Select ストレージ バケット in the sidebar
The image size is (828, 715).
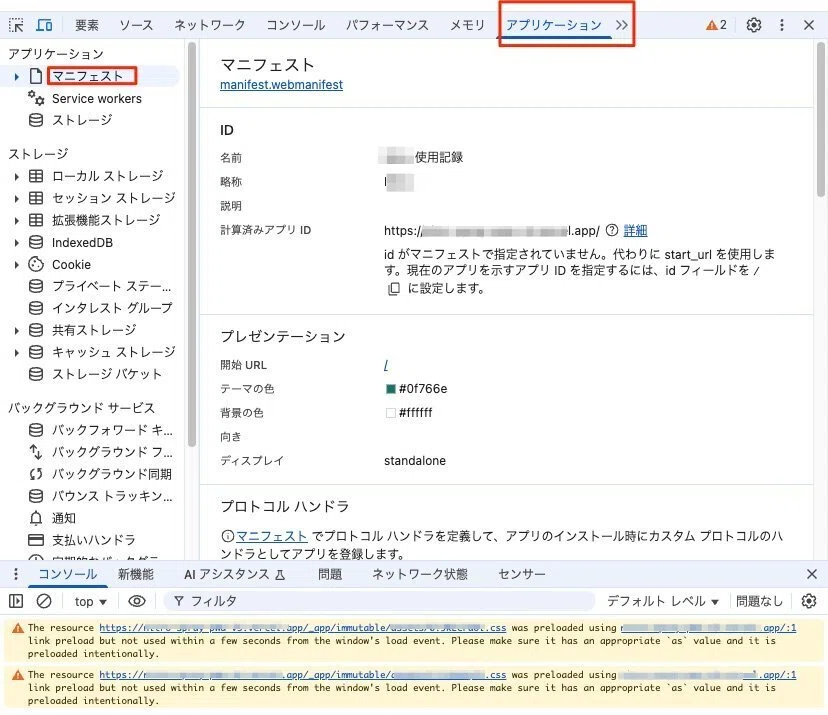click(107, 374)
